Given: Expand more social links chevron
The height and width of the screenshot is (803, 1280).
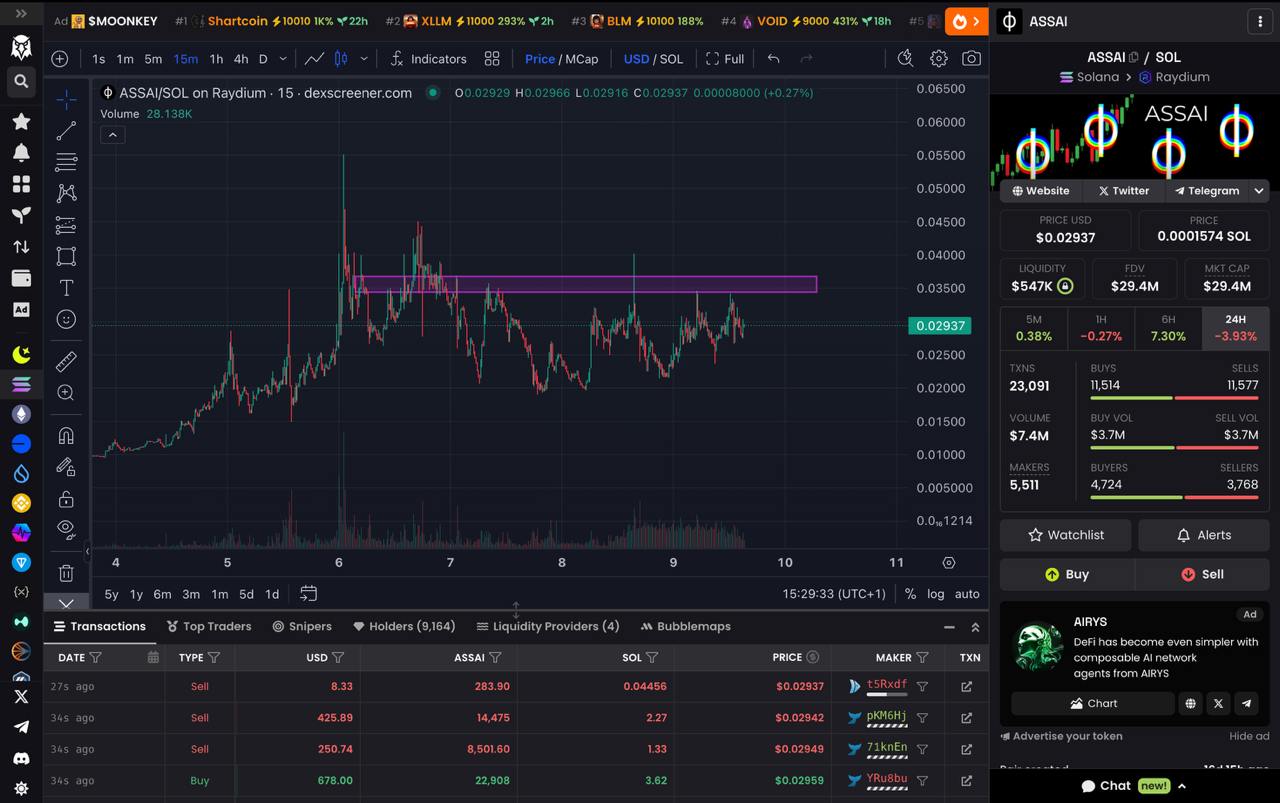Looking at the screenshot, I should tap(1259, 190).
